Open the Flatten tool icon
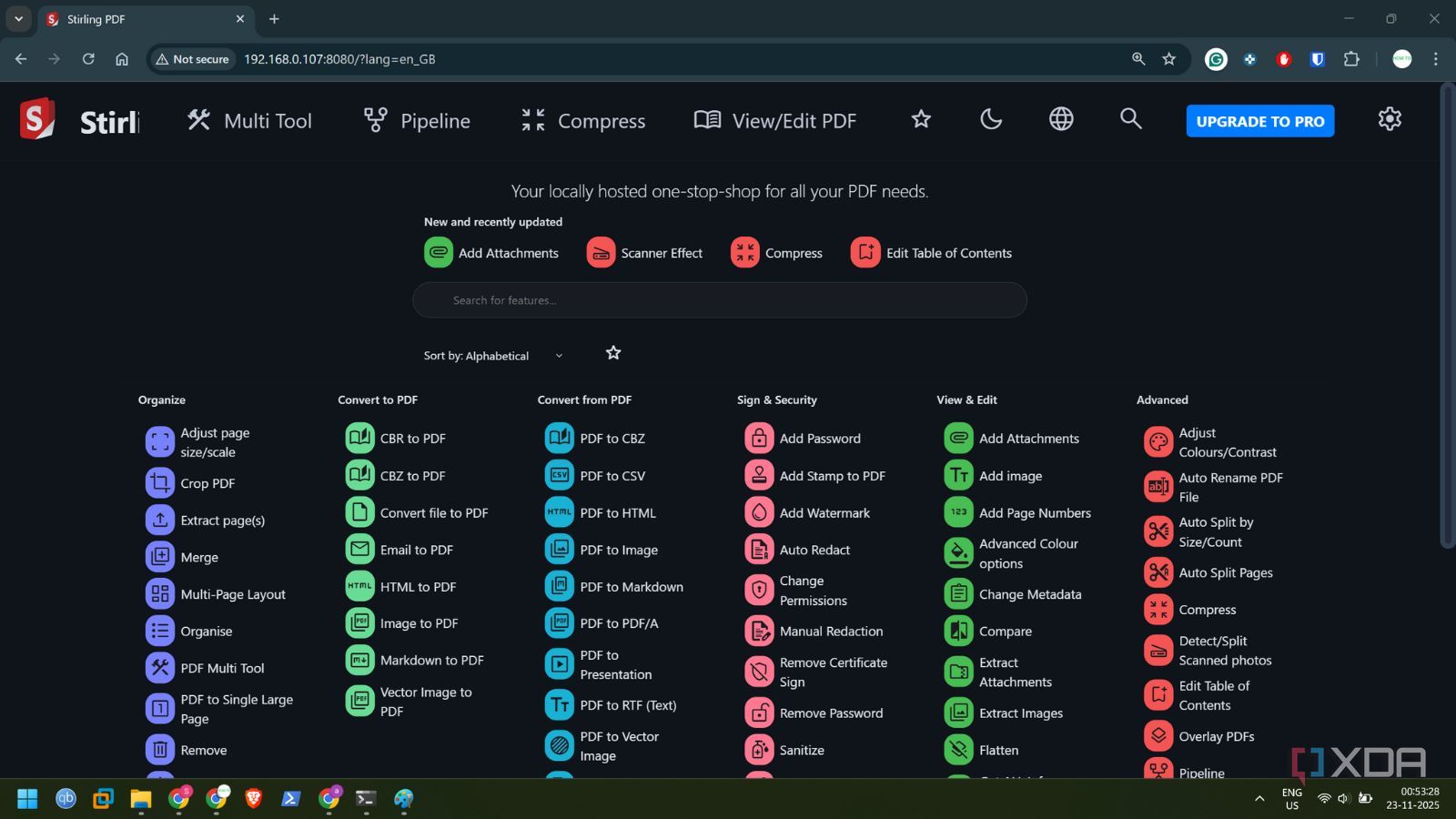This screenshot has width=1456, height=819. coord(958,750)
